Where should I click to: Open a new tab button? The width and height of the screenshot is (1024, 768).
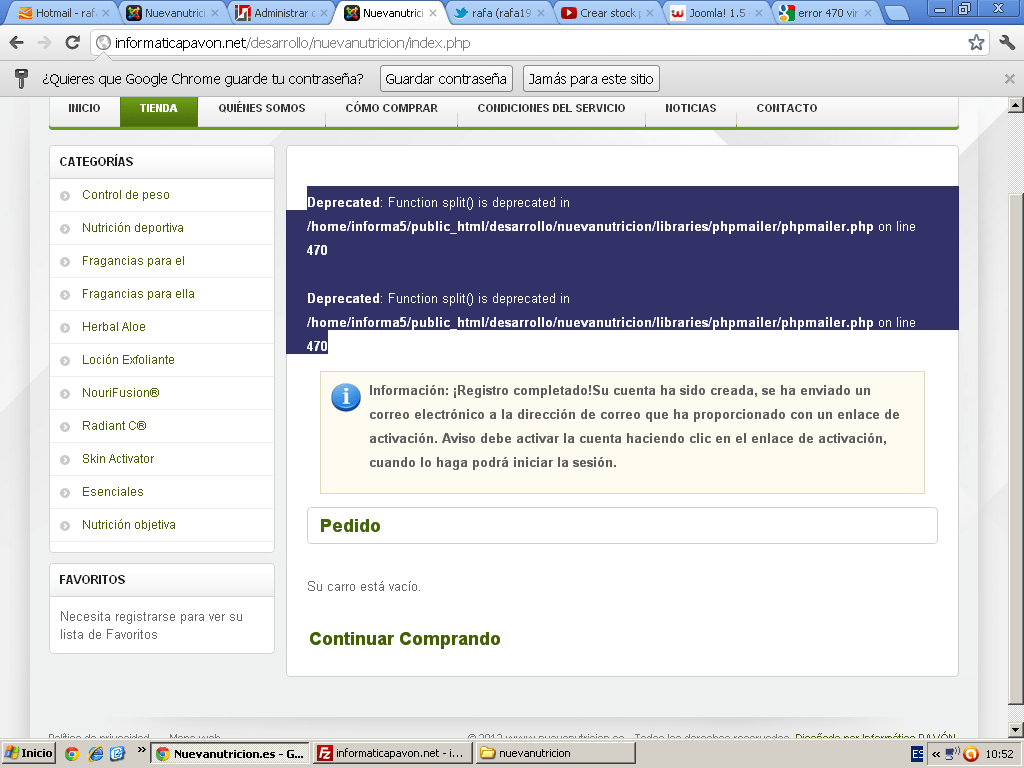[897, 13]
